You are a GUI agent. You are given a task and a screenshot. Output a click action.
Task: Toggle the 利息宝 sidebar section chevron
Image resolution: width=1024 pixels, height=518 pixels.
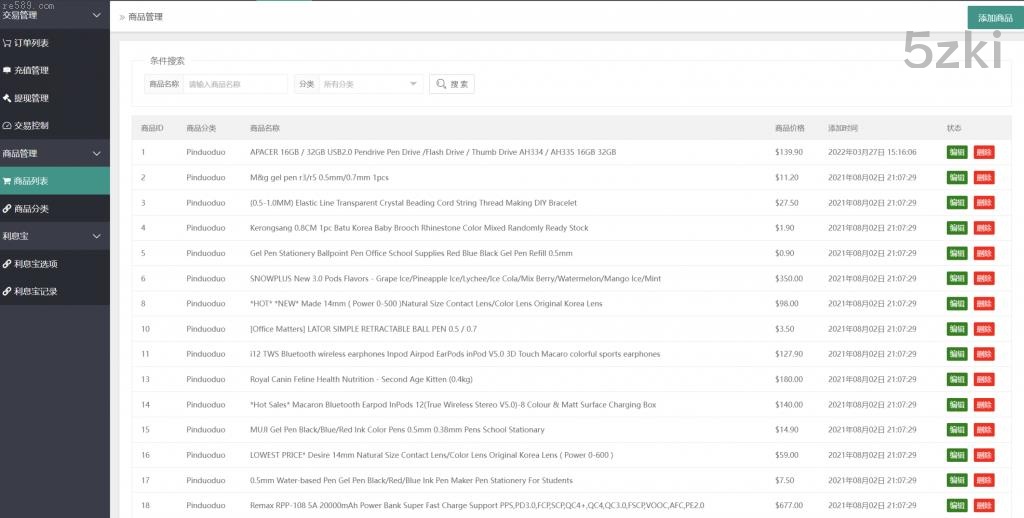(96, 236)
